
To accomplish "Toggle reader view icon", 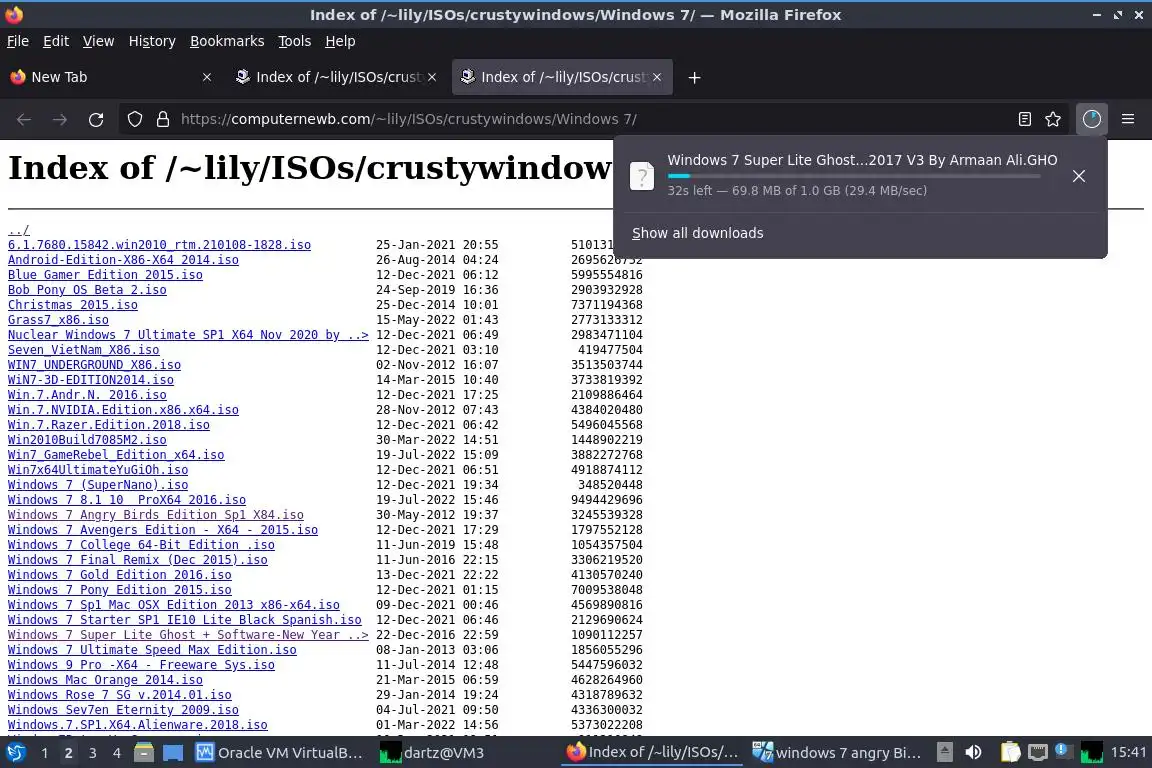I will click(x=1025, y=119).
